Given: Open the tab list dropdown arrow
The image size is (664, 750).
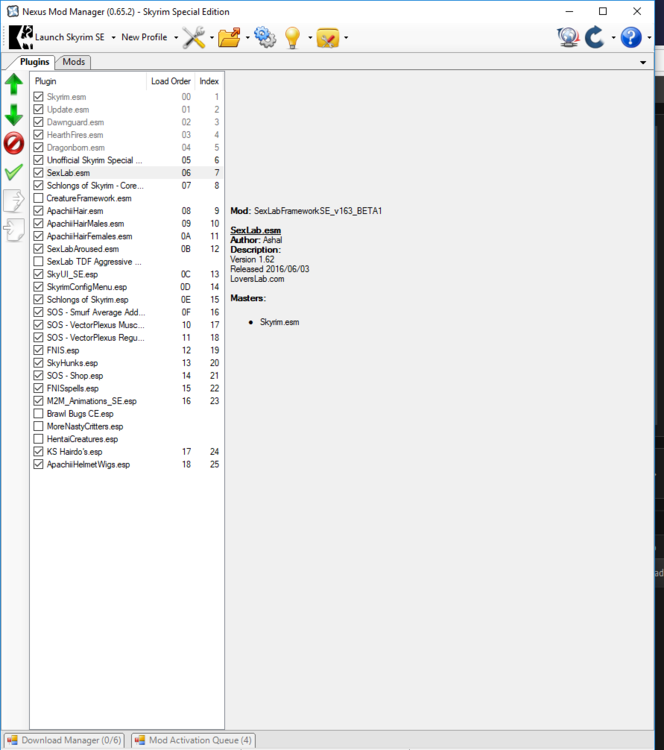Looking at the screenshot, I should click(643, 63).
